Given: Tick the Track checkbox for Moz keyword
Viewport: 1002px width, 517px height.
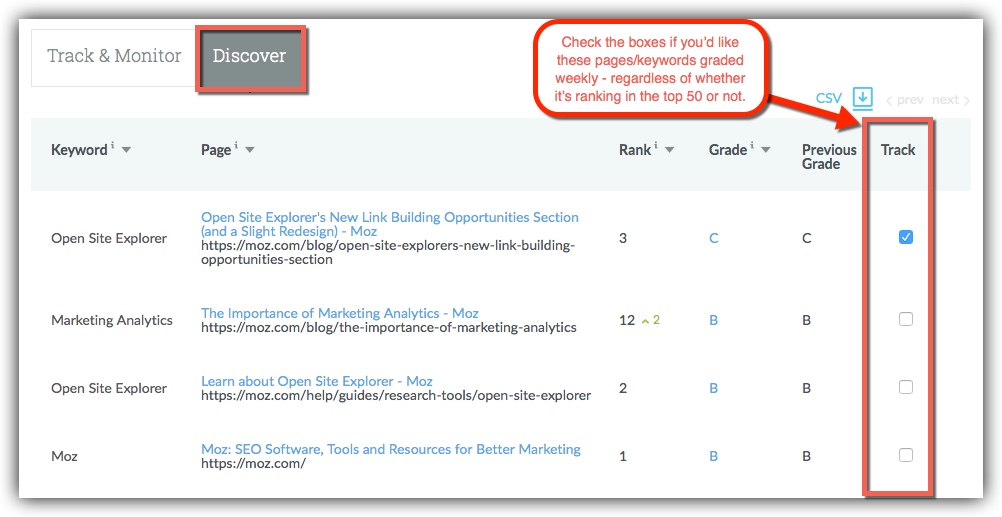Looking at the screenshot, I should coord(906,455).
